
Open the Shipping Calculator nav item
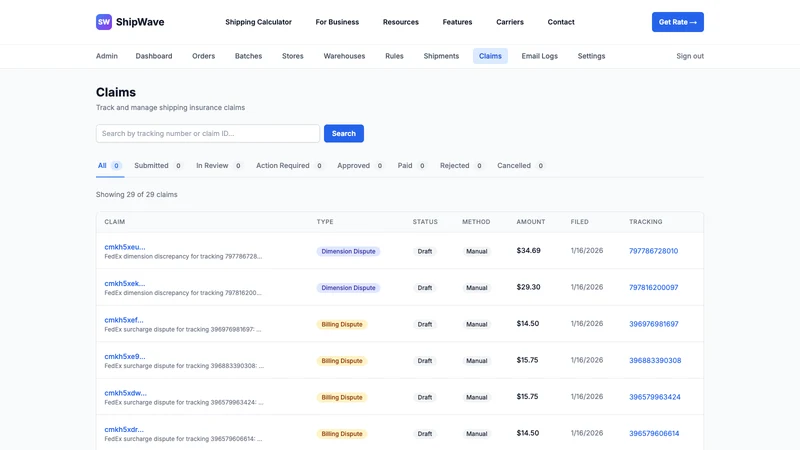click(258, 22)
